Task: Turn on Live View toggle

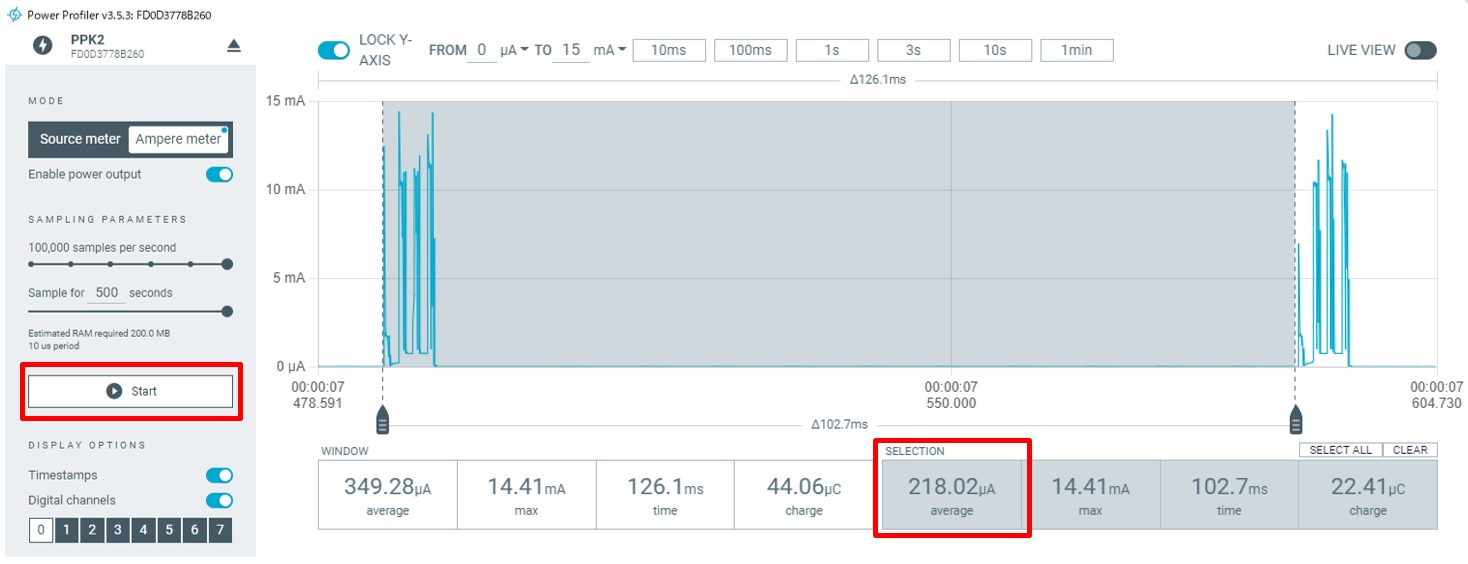Action: coord(1420,50)
